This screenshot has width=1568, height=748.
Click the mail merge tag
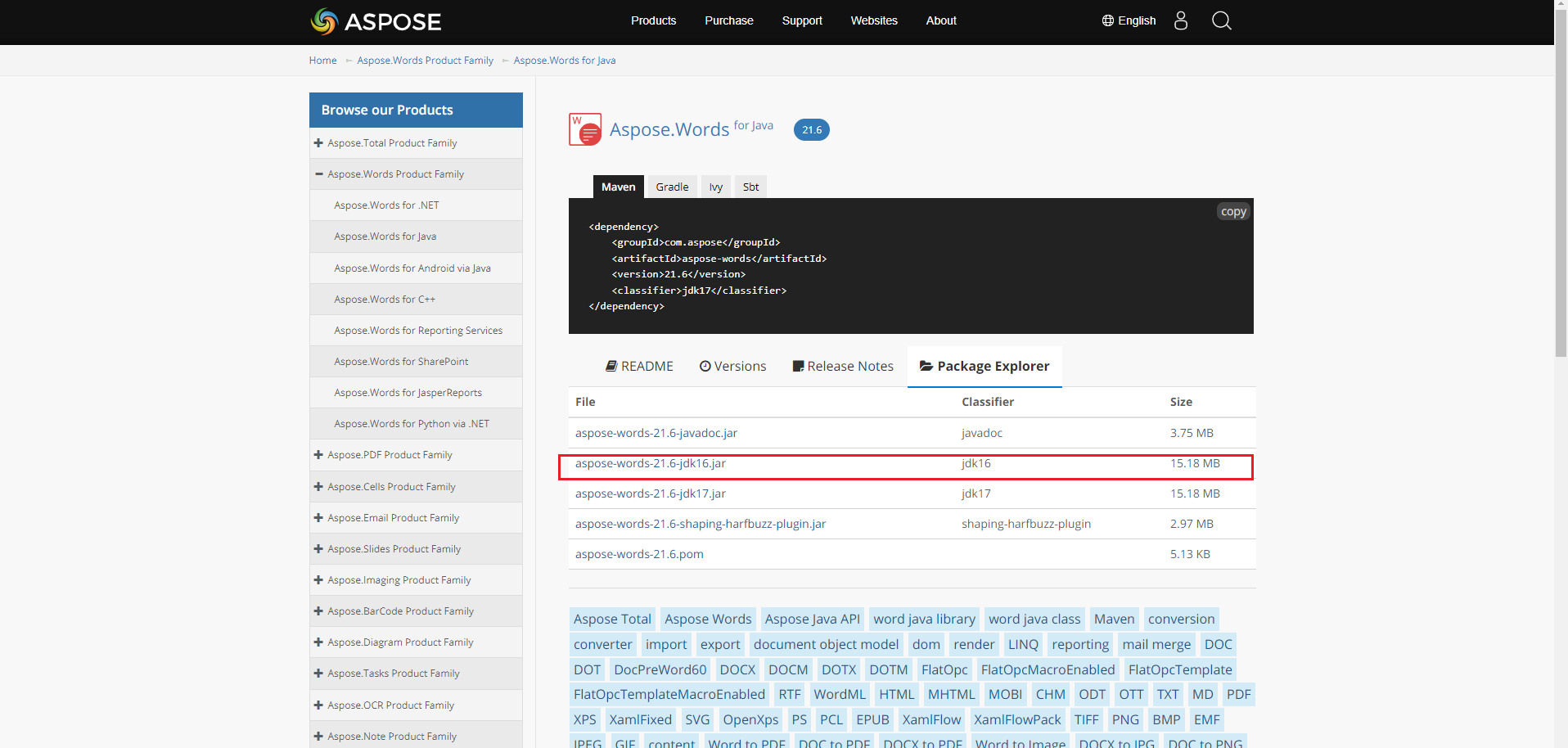pyautogui.click(x=1156, y=644)
